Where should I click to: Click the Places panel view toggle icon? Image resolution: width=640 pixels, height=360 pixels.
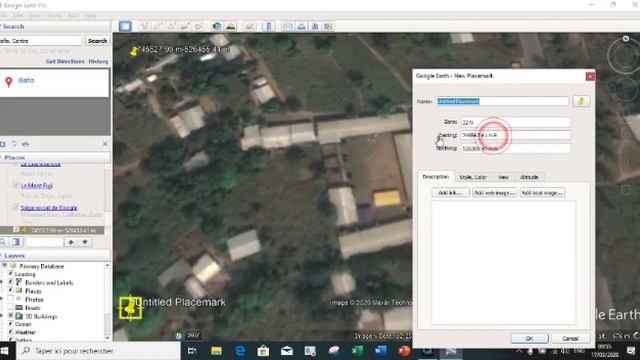point(16,242)
